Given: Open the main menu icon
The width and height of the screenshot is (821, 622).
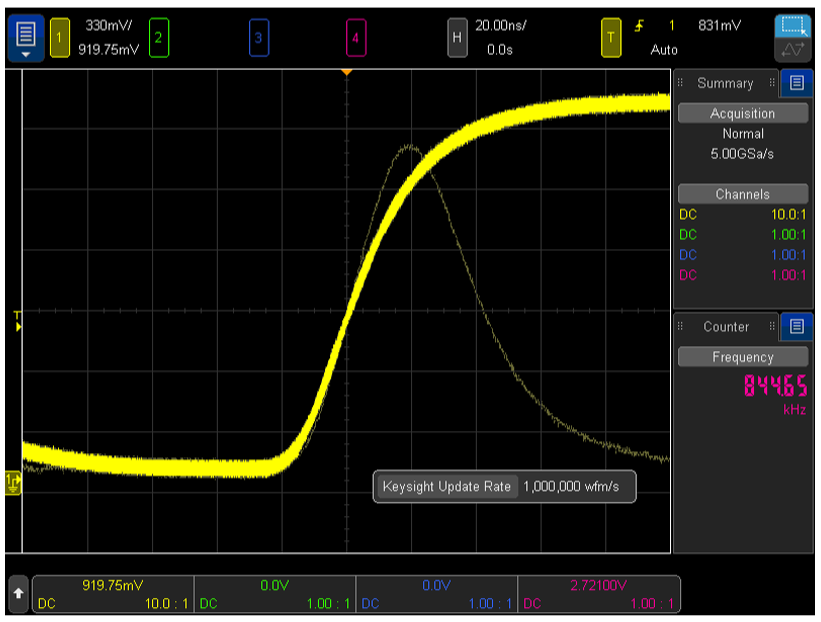Looking at the screenshot, I should (x=26, y=38).
